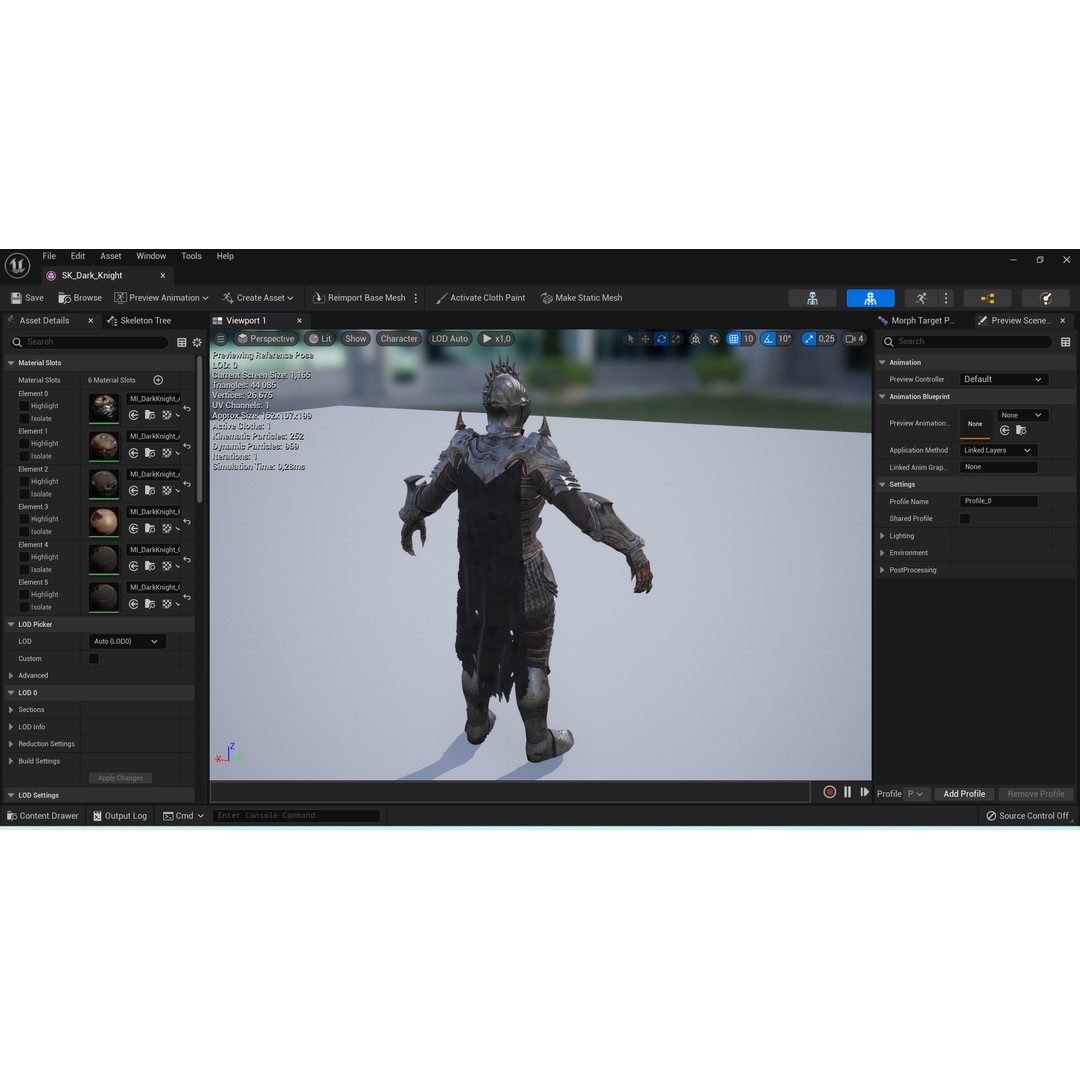The height and width of the screenshot is (1080, 1080).
Task: Toggle grid snapping in viewport toolbar
Action: tap(734, 339)
